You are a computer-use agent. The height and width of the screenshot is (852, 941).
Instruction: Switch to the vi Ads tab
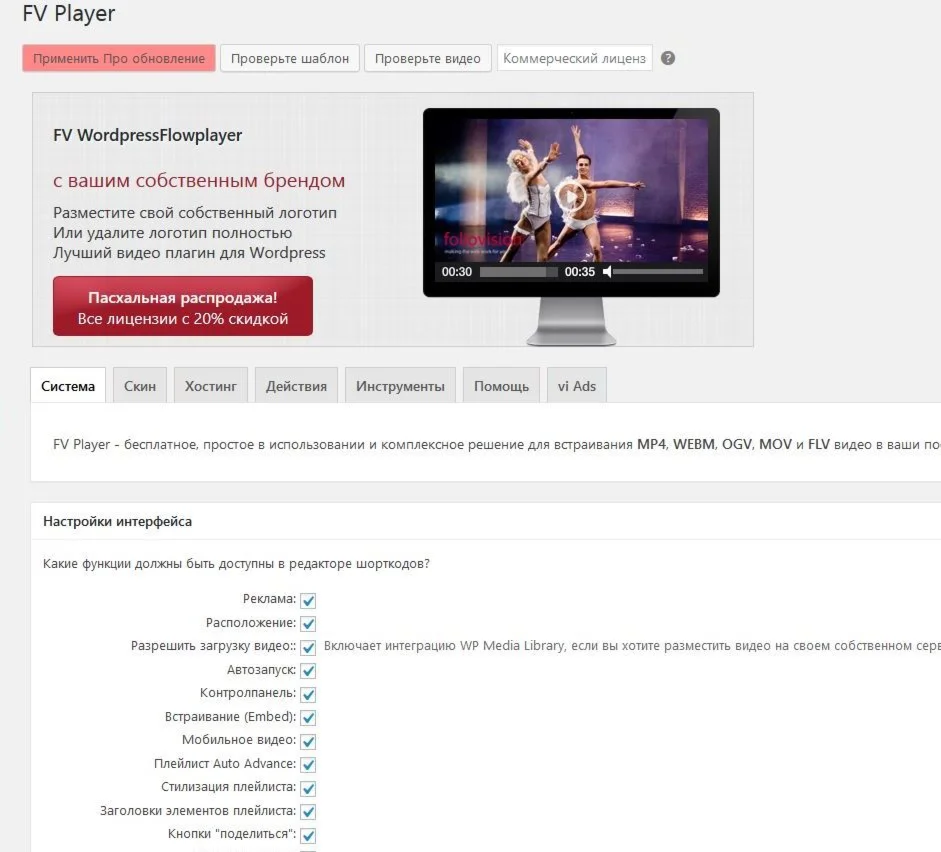(x=576, y=385)
